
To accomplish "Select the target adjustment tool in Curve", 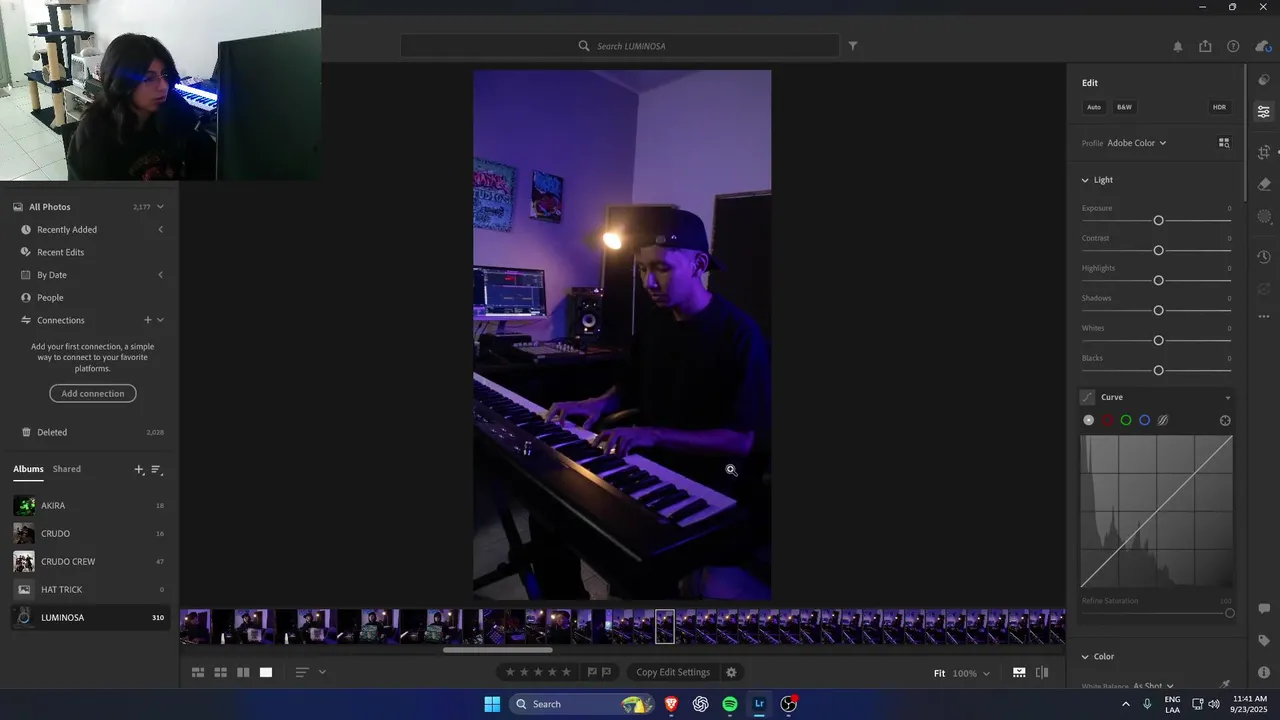I will 1225,421.
